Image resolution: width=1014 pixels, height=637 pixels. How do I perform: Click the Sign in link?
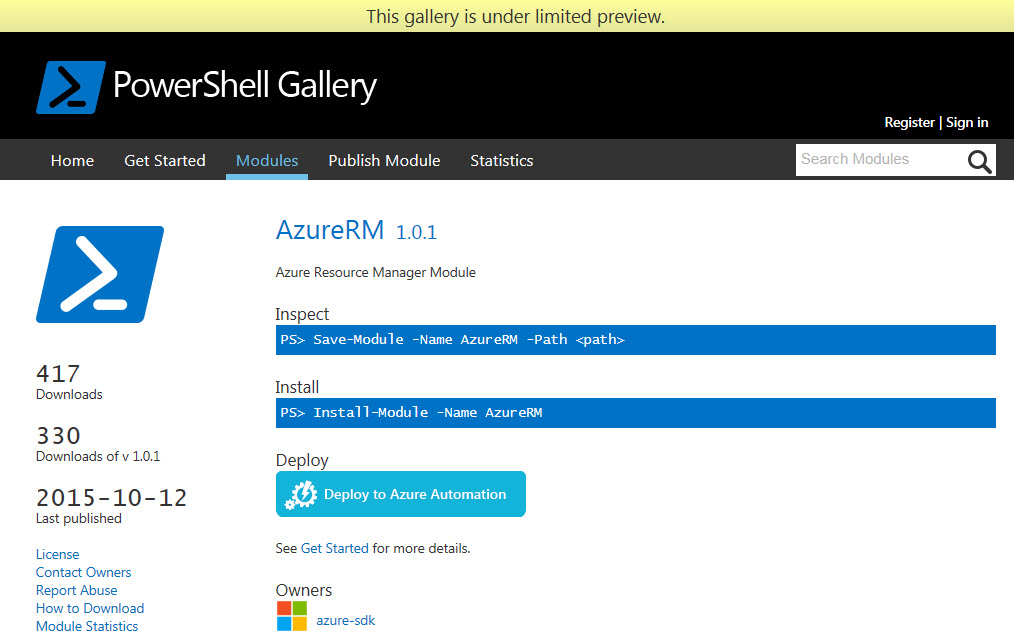pos(967,122)
